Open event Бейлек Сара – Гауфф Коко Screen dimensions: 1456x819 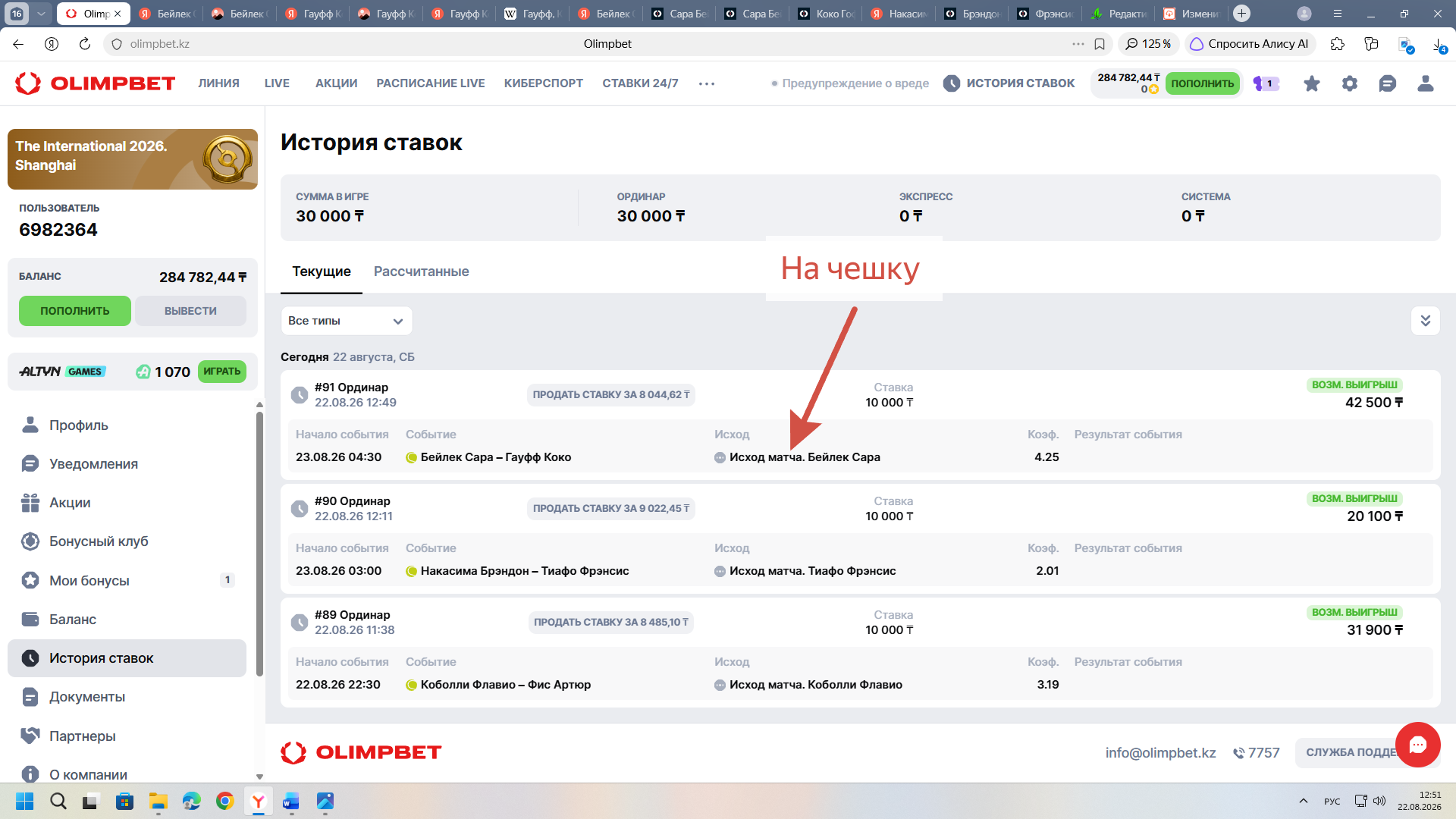tap(496, 457)
